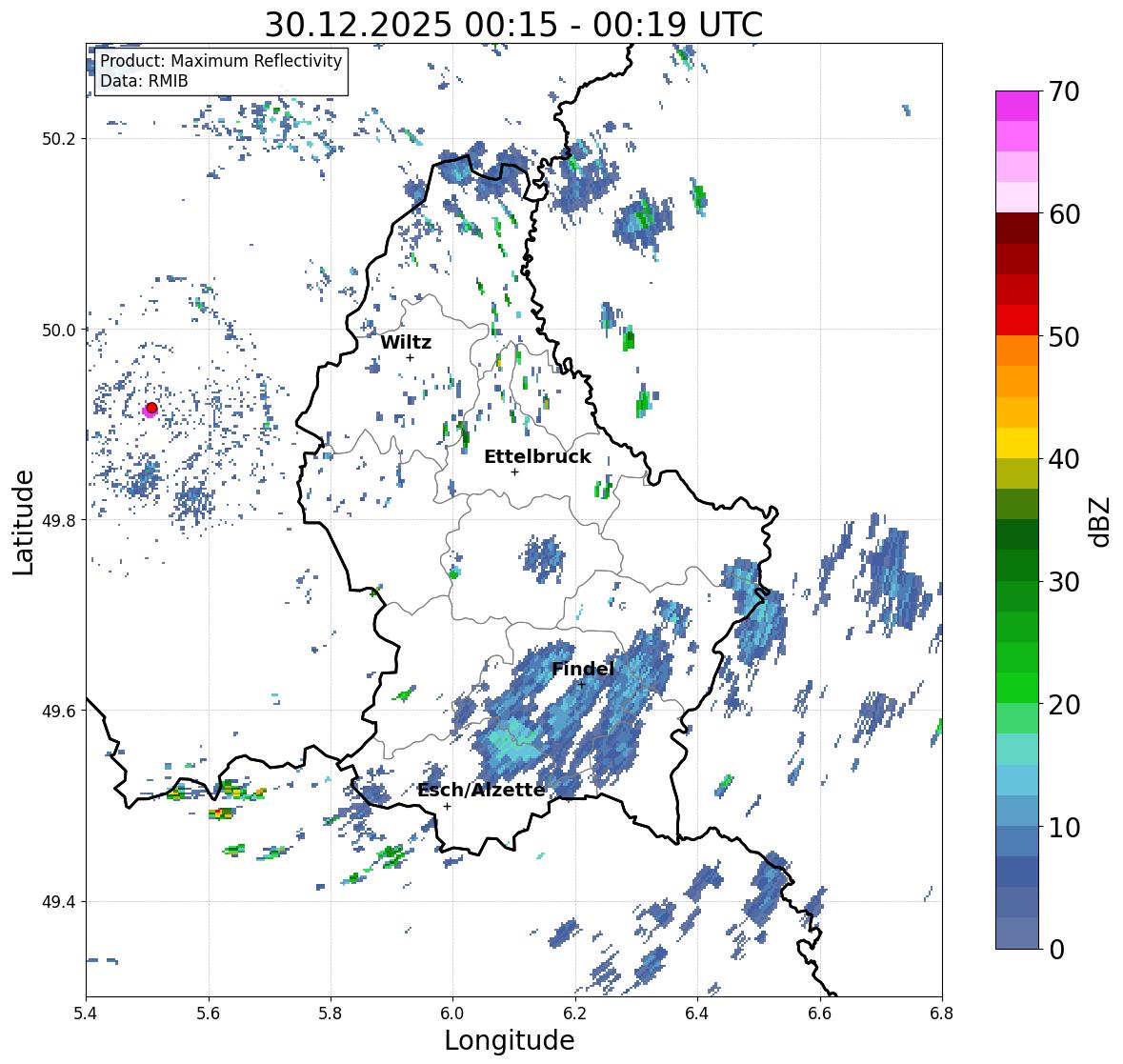
Task: Click longitude tick label 6.0
Action: tap(452, 1014)
